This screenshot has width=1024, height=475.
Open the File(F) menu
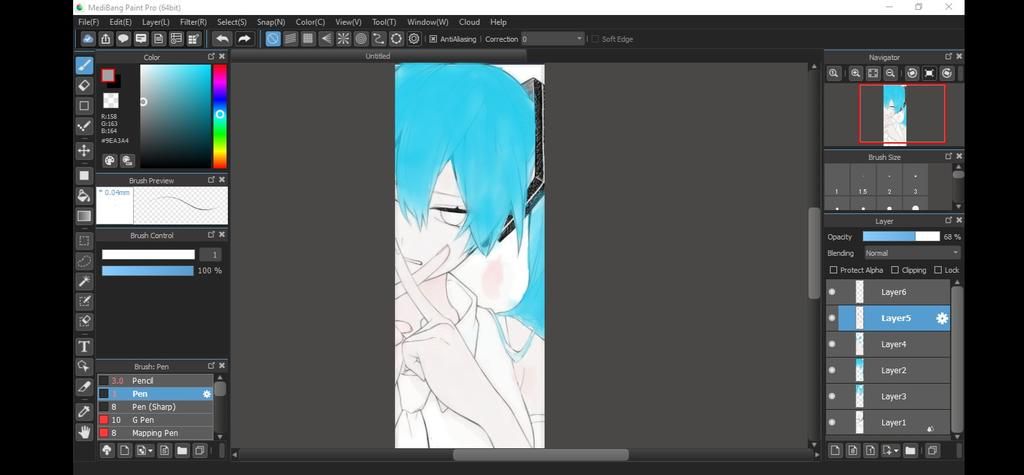[88, 22]
